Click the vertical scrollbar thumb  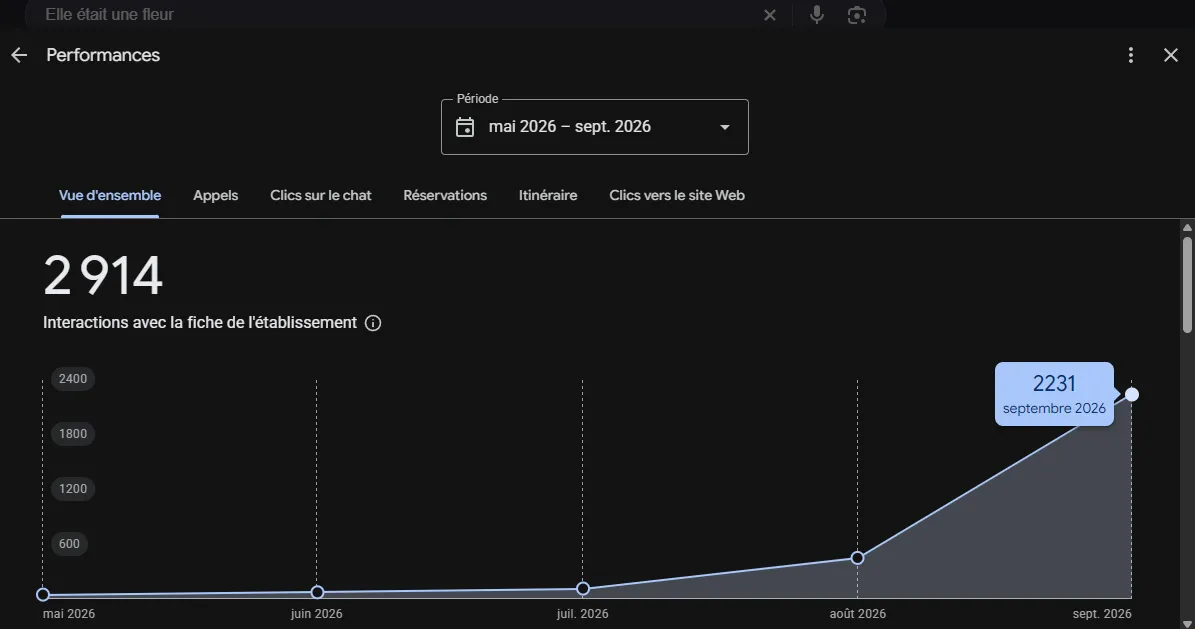(1187, 284)
